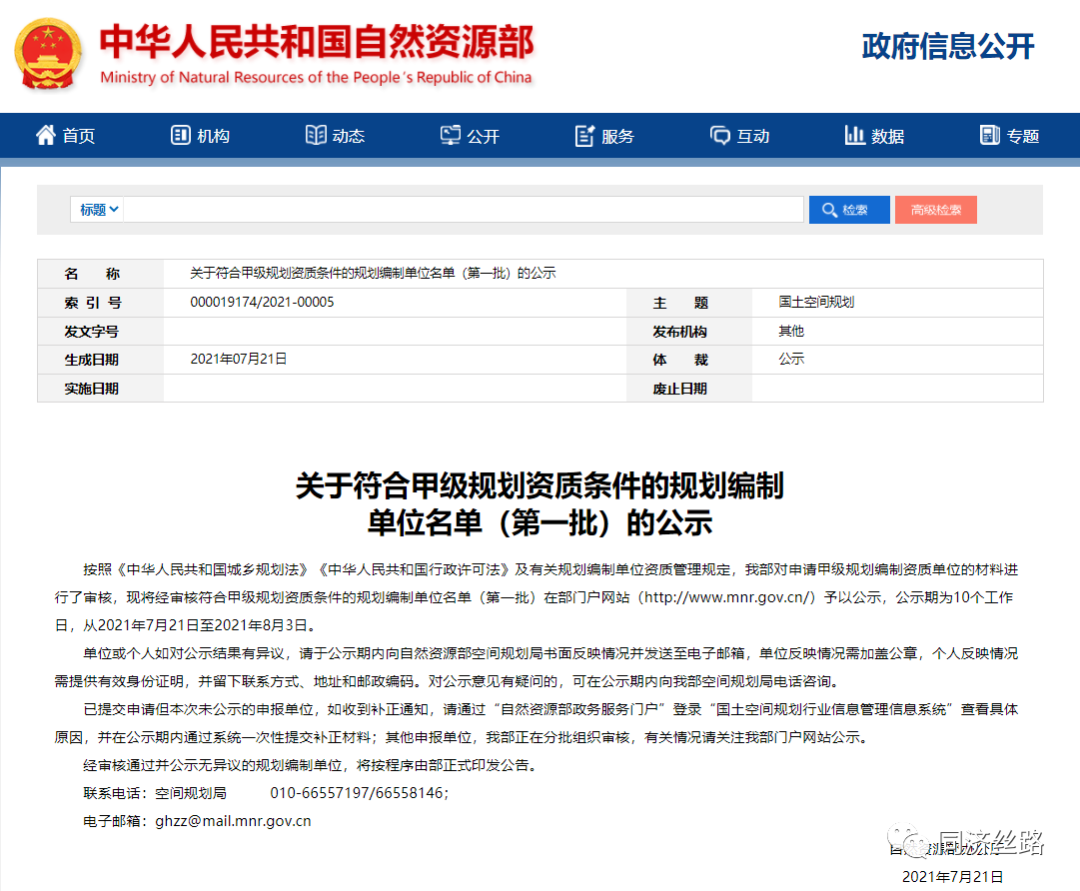Click the 实施日期 label cell
This screenshot has height=891, width=1080.
101,388
